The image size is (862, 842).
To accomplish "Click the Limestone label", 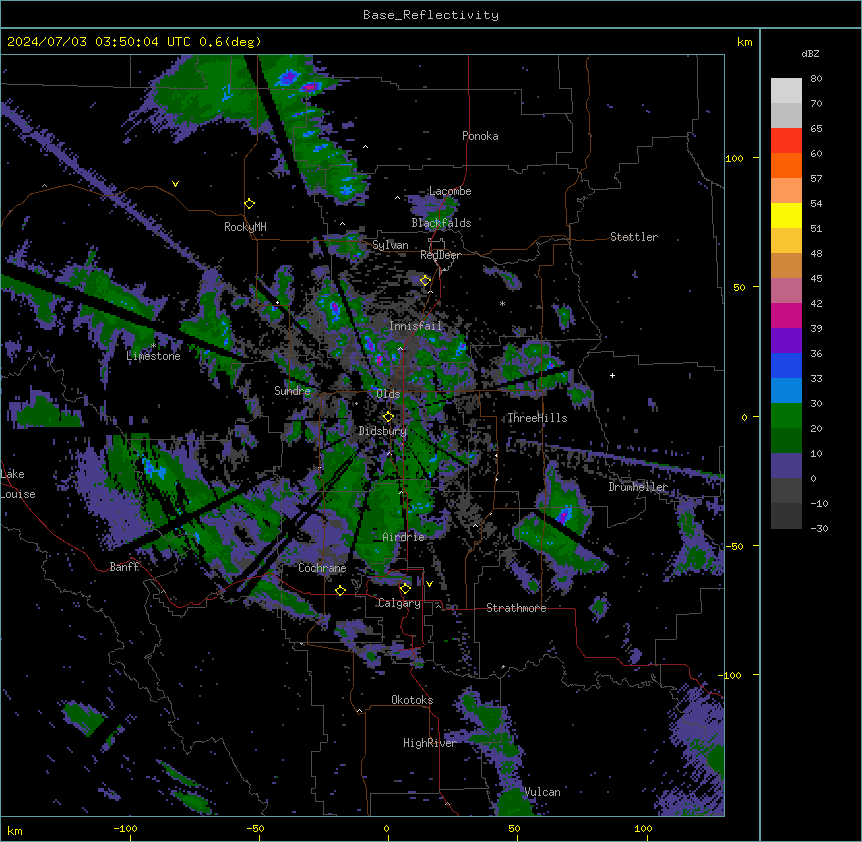I will coord(153,356).
